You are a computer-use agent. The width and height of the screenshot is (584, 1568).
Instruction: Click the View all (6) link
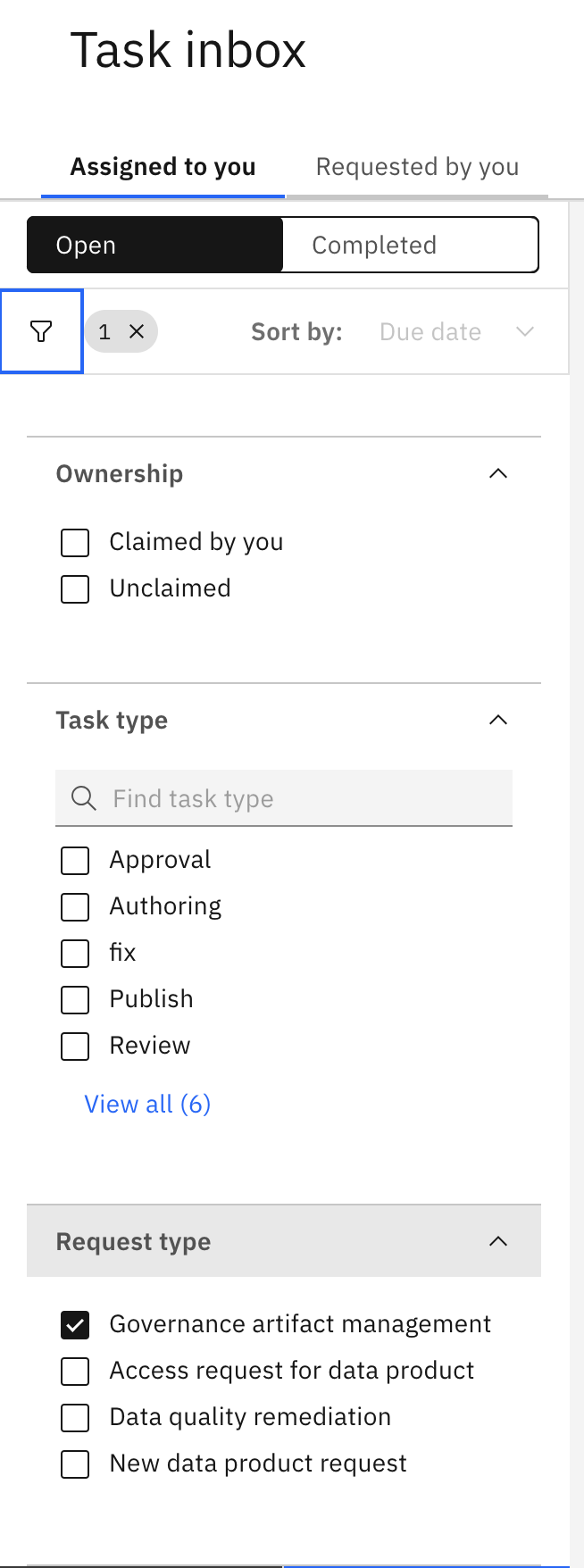(147, 1105)
